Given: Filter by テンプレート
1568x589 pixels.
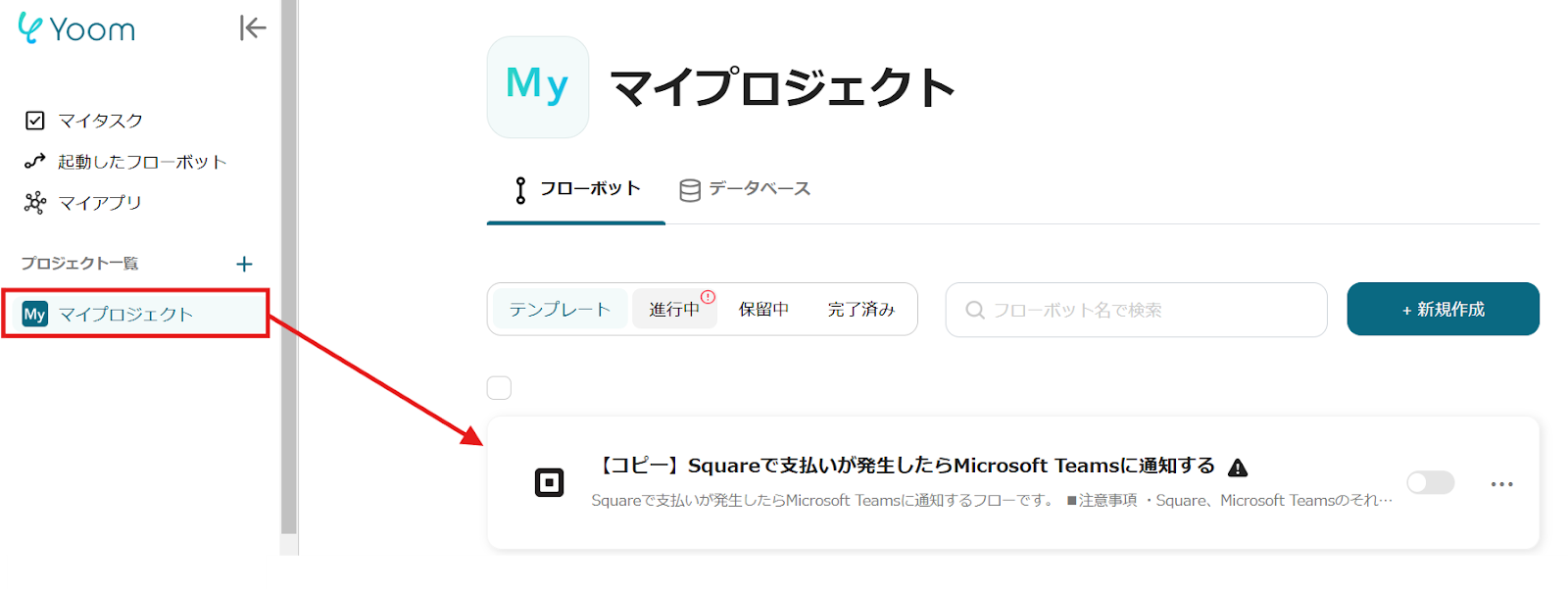Looking at the screenshot, I should point(560,310).
